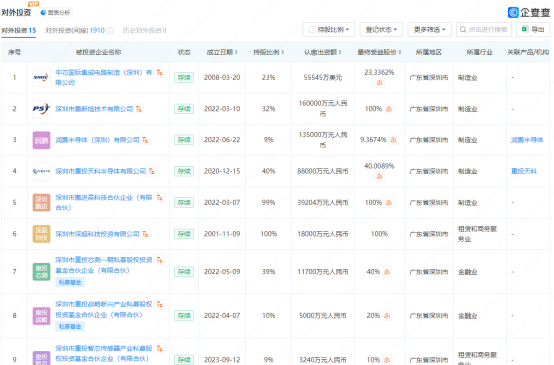The height and width of the screenshot is (365, 554).
Task: Open 深圳市鹏新旭技术有限公司 company link
Action: click(94, 109)
